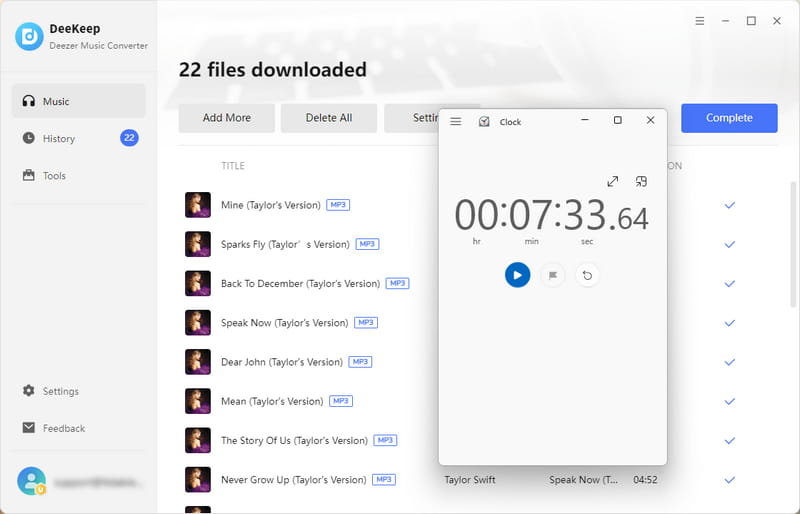Click MP3 tag next to Sparks Fly
Viewport: 800px width, 514px height.
coord(367,244)
